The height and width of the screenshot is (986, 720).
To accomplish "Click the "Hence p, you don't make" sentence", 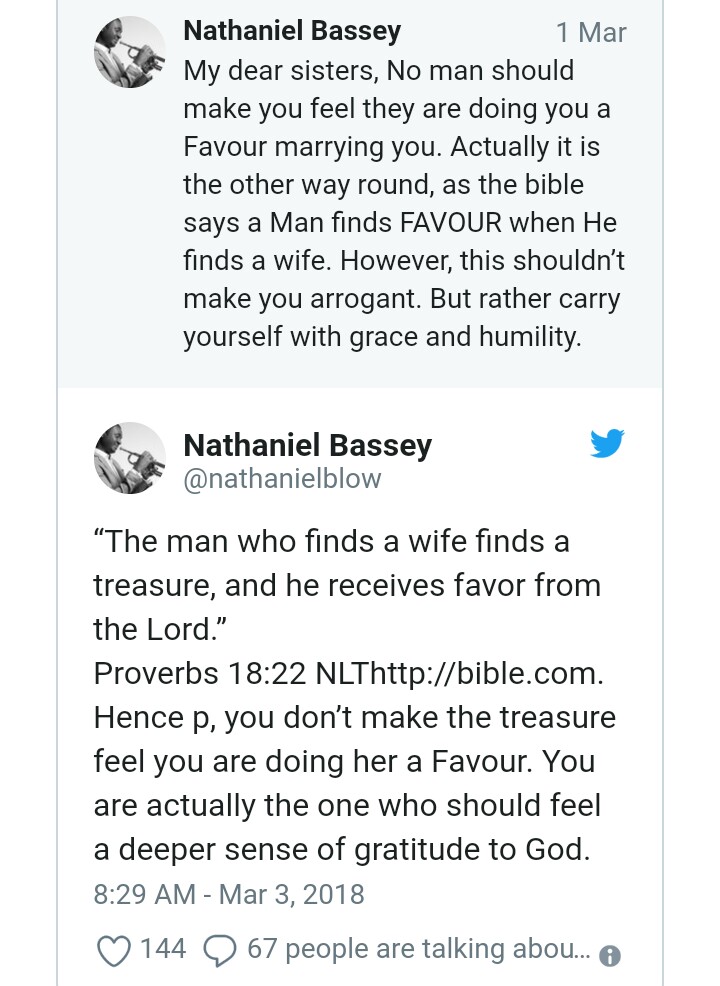I will pyautogui.click(x=354, y=717).
